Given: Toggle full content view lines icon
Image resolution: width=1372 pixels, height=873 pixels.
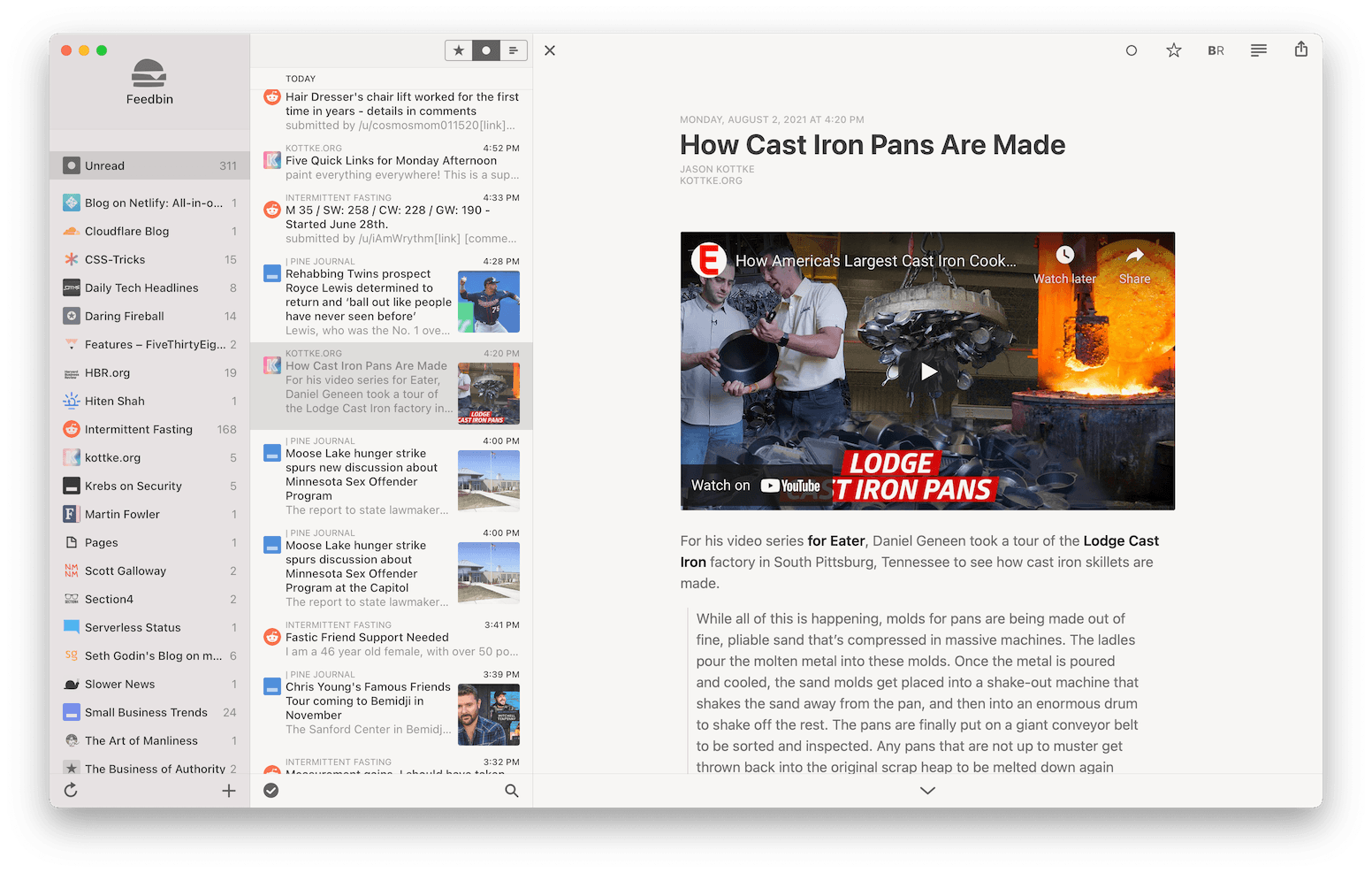Looking at the screenshot, I should pyautogui.click(x=1259, y=50).
